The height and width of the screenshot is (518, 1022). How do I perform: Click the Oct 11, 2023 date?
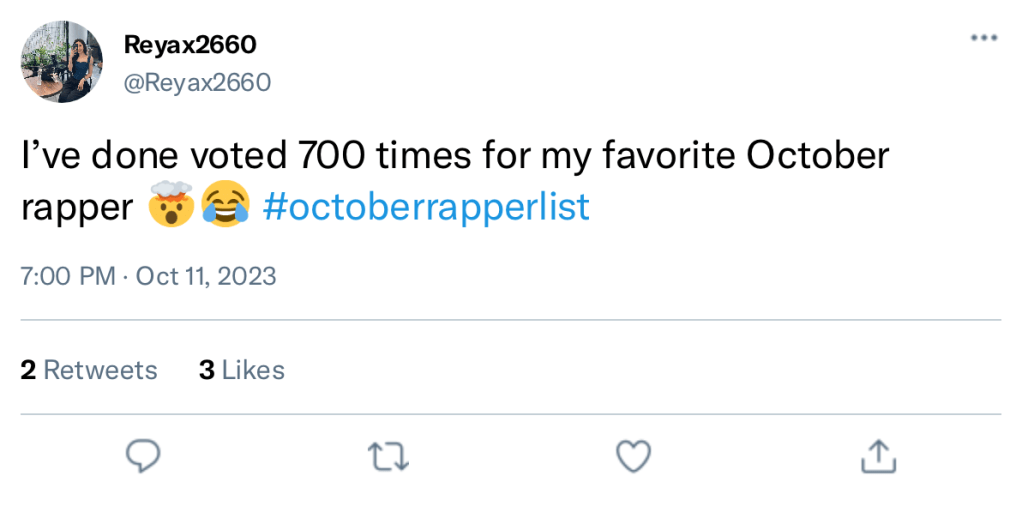coord(206,276)
